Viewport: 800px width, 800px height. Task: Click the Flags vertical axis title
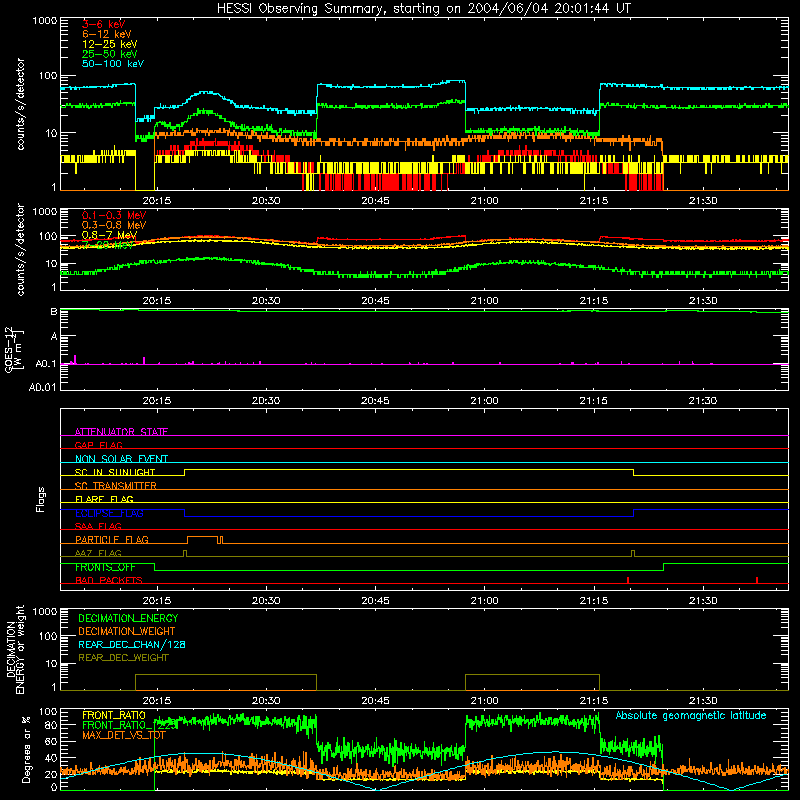pos(40,500)
